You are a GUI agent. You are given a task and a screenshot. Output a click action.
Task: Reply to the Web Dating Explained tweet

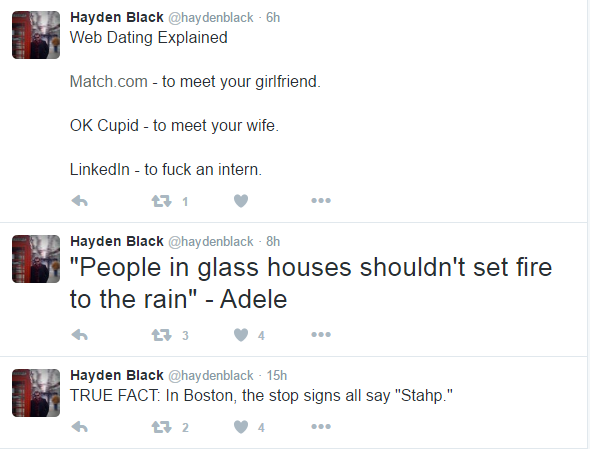pyautogui.click(x=79, y=201)
